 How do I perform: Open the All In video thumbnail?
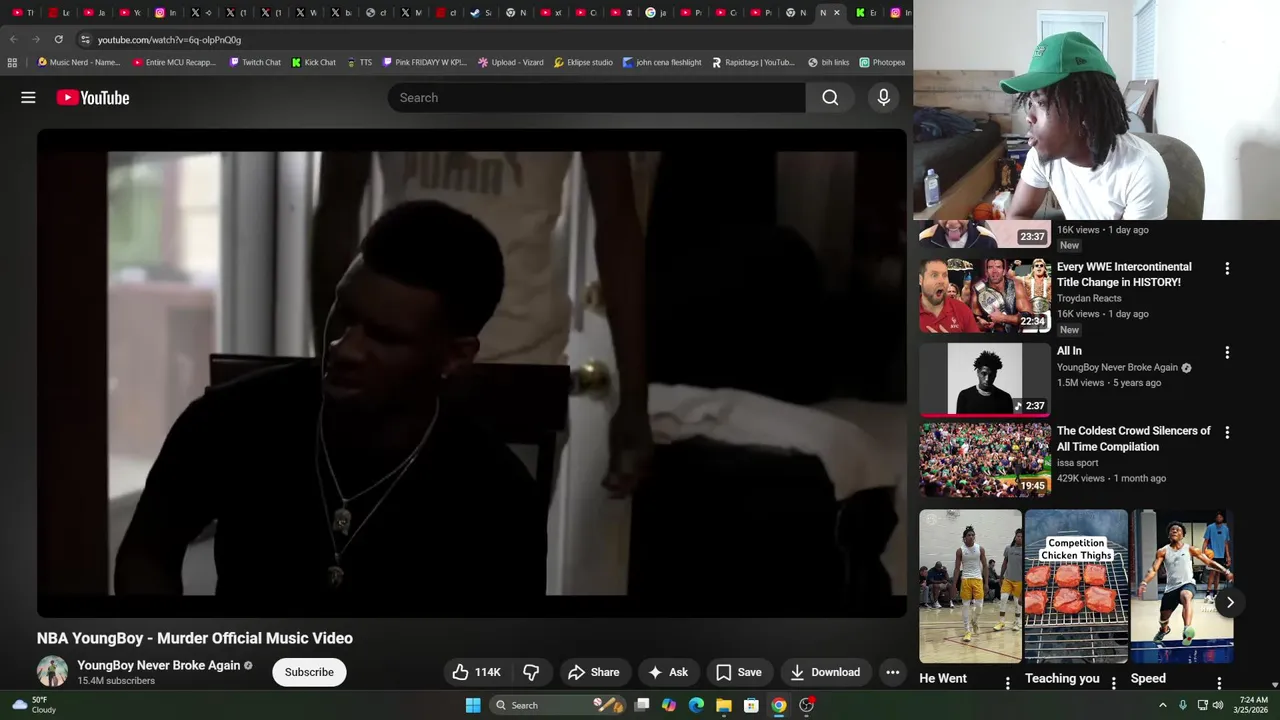(985, 379)
